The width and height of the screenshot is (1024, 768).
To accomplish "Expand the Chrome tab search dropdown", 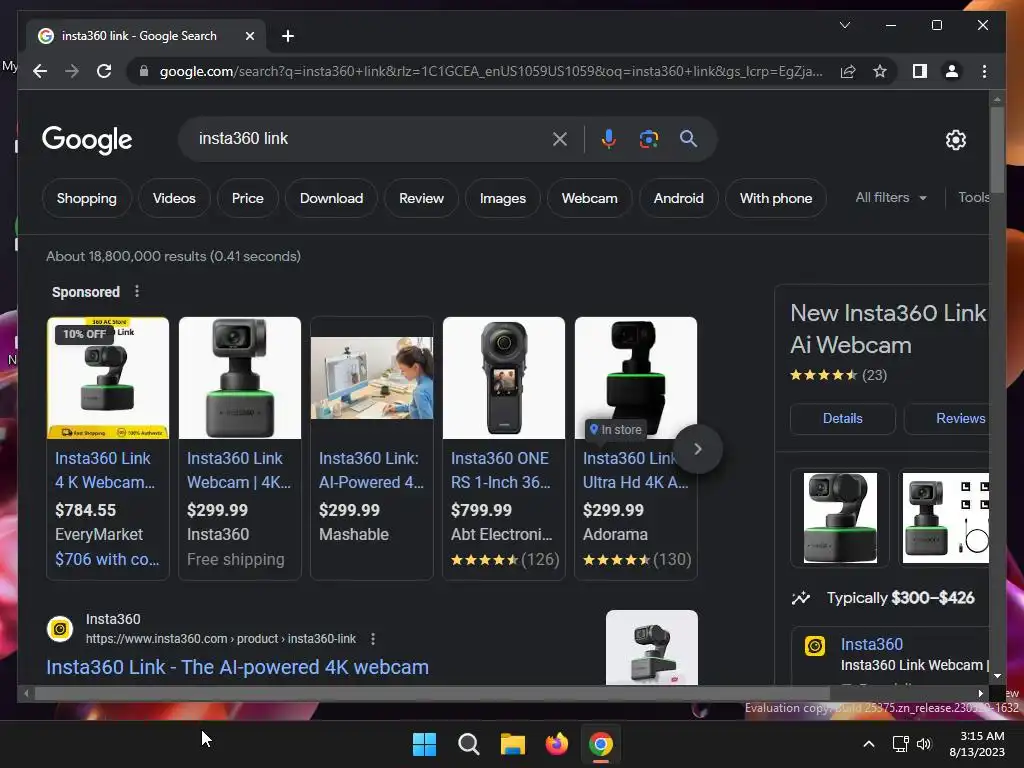I will click(844, 25).
